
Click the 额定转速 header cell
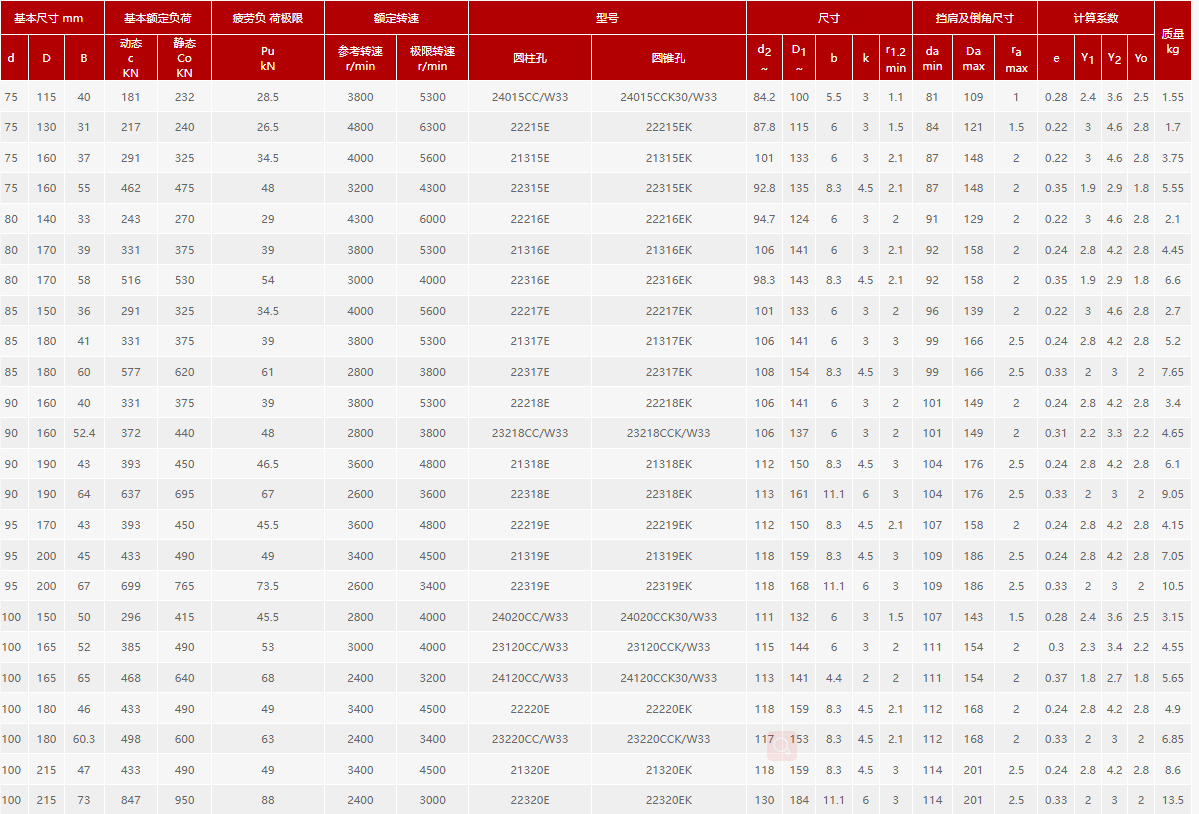click(x=396, y=18)
